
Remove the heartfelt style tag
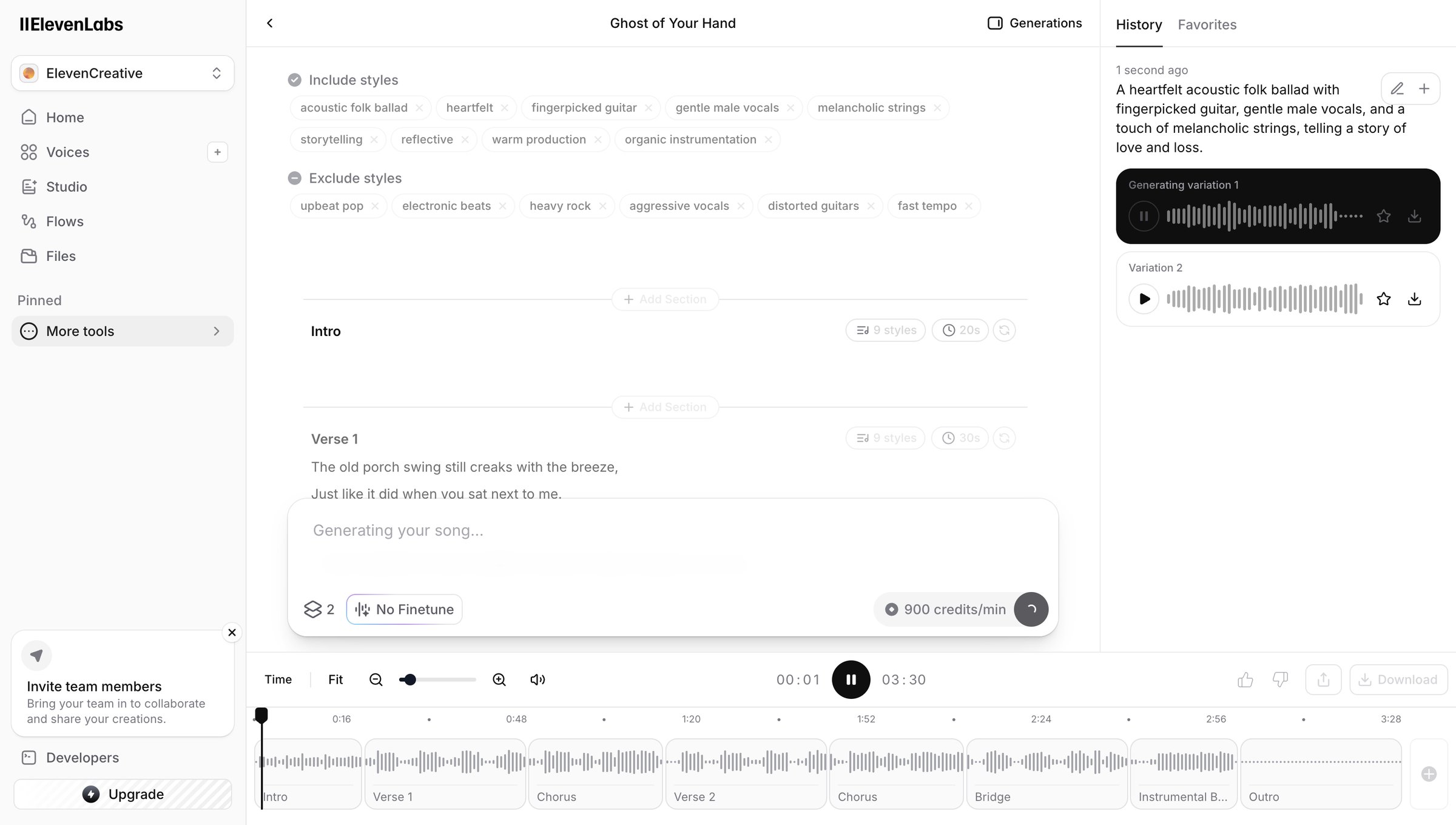[504, 108]
